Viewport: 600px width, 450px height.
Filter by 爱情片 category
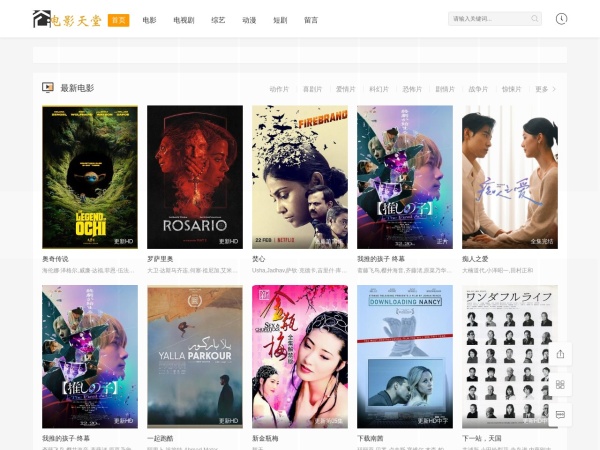point(346,89)
